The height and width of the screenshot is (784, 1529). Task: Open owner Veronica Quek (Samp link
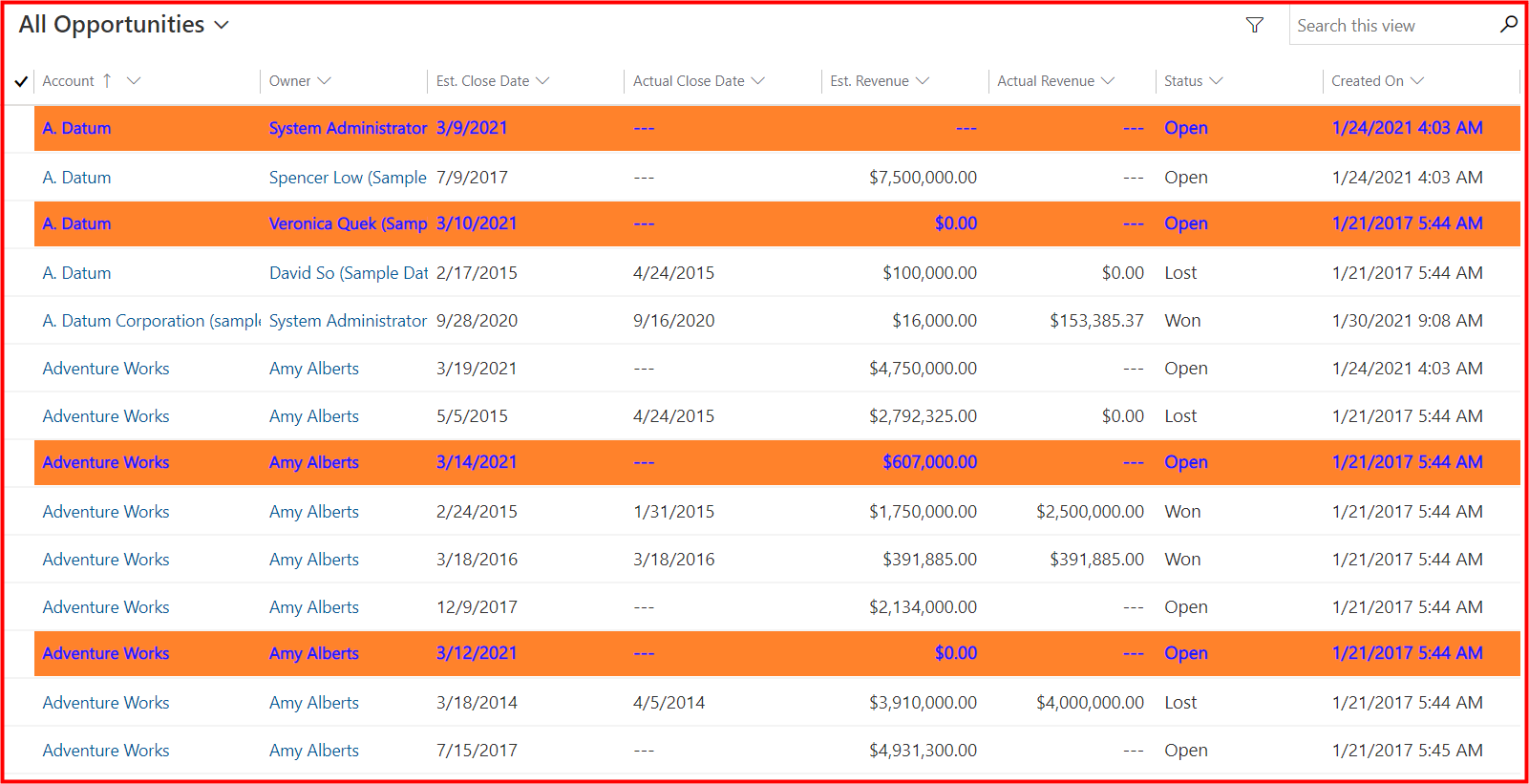click(348, 223)
